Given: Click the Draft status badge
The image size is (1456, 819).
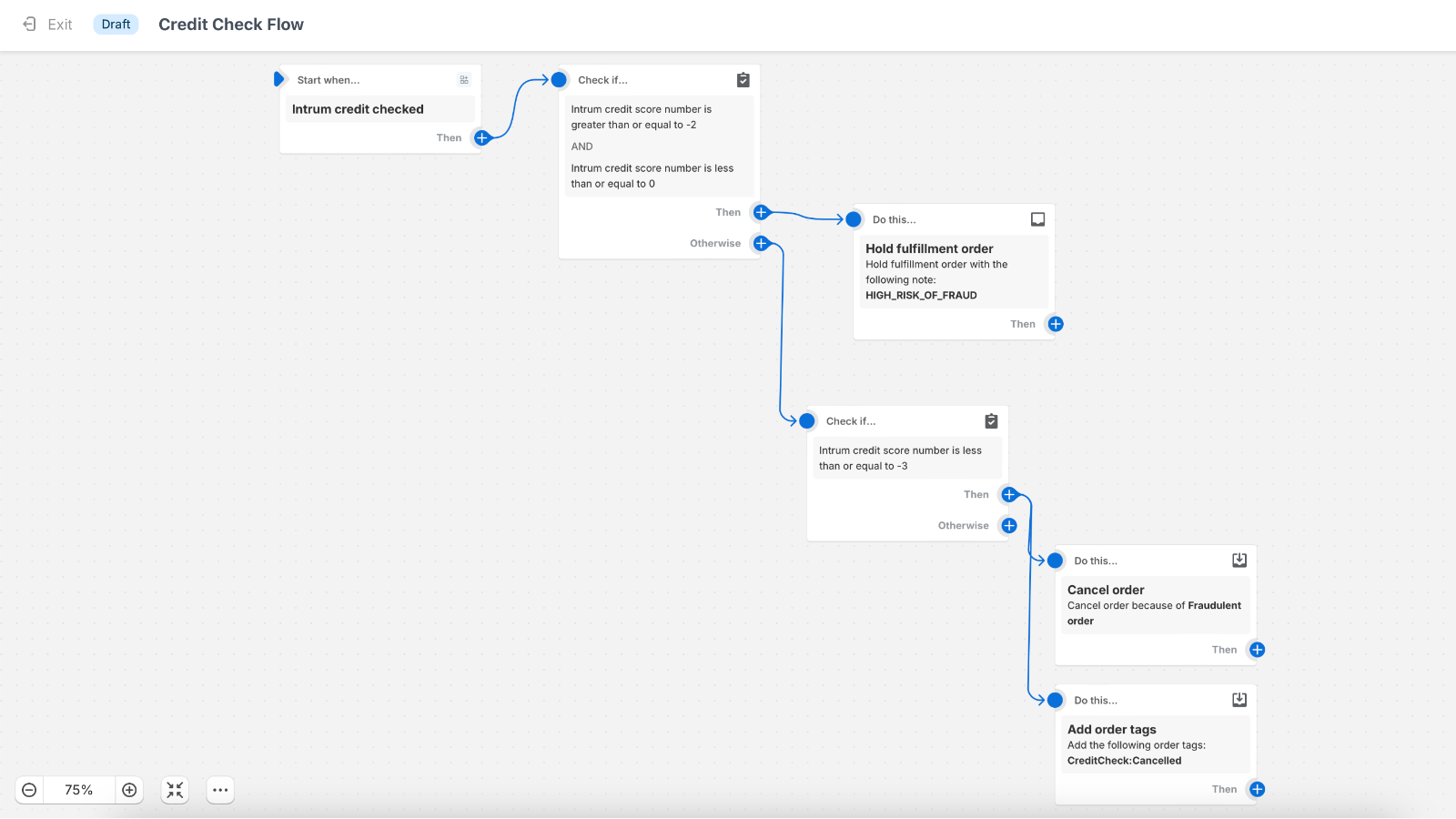Looking at the screenshot, I should coord(116,25).
